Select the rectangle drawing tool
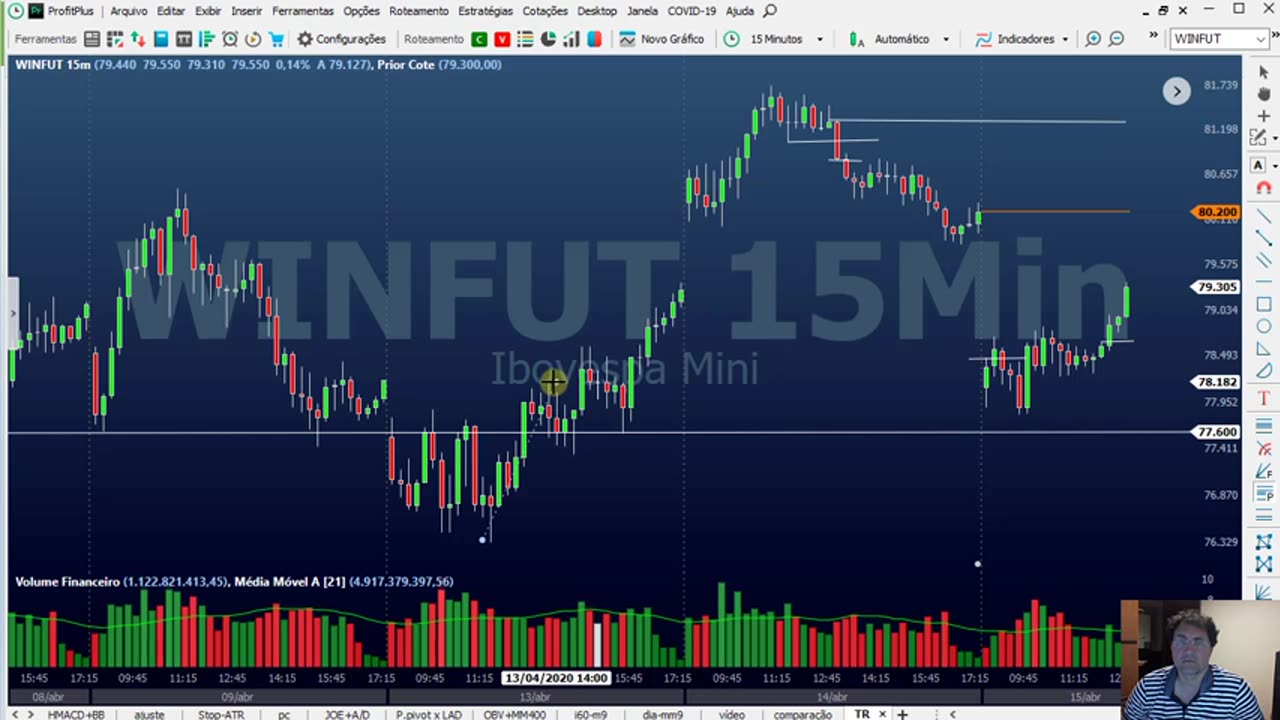Viewport: 1280px width, 720px height. pyautogui.click(x=1263, y=304)
